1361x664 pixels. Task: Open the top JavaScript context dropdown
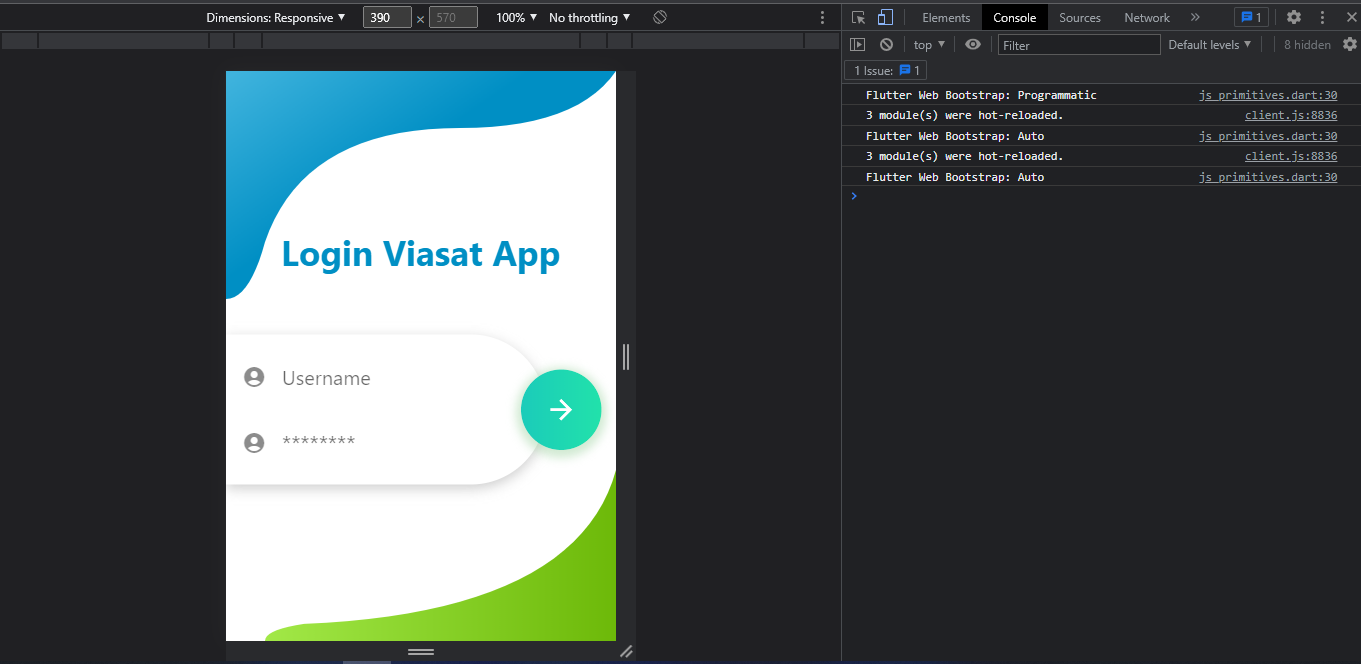(x=929, y=44)
